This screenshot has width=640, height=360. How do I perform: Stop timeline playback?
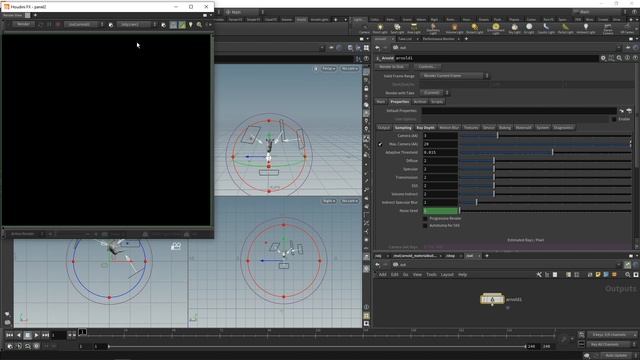(x=27, y=335)
